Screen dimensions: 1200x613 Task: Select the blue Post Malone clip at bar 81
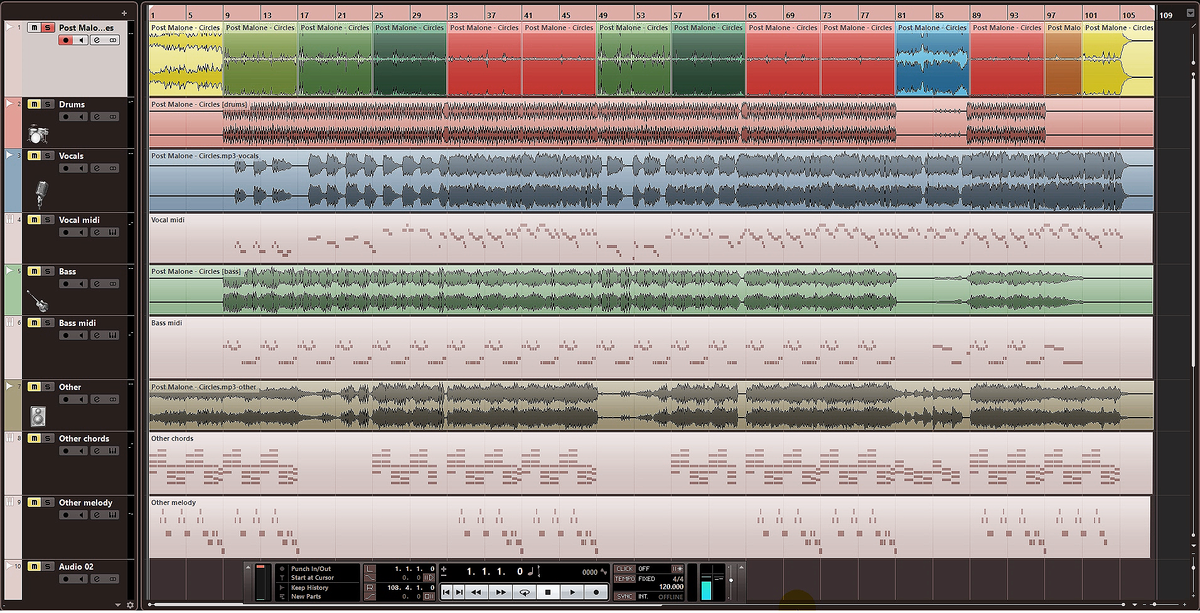(933, 59)
